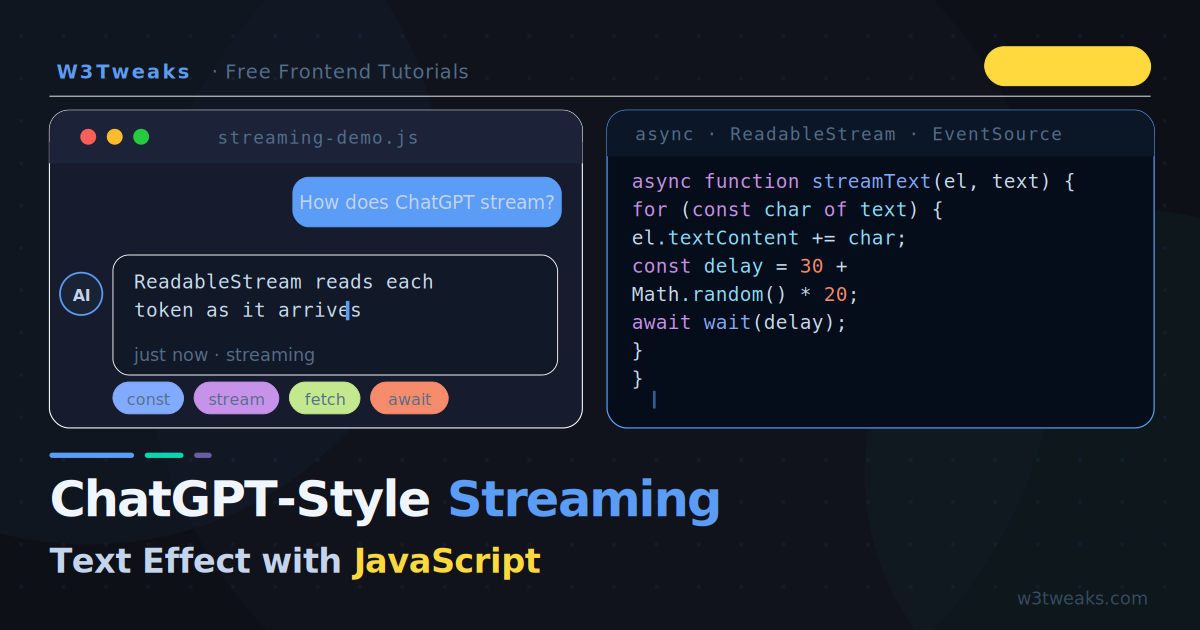Click the yellow pill button in the header
The width and height of the screenshot is (1200, 630).
coord(1067,66)
